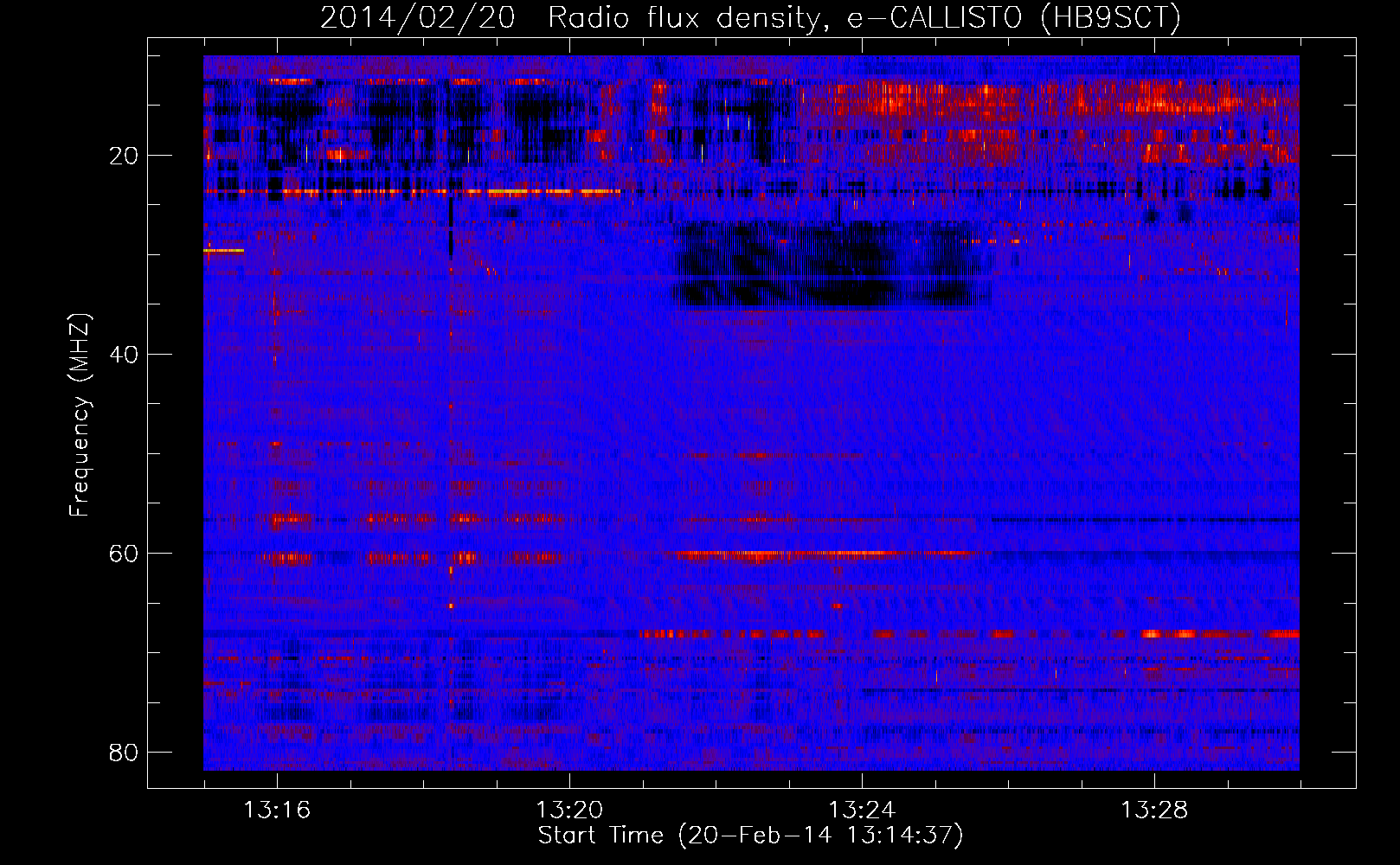Click the '13:28' time tick label
The width and height of the screenshot is (1400, 865).
tap(1154, 811)
